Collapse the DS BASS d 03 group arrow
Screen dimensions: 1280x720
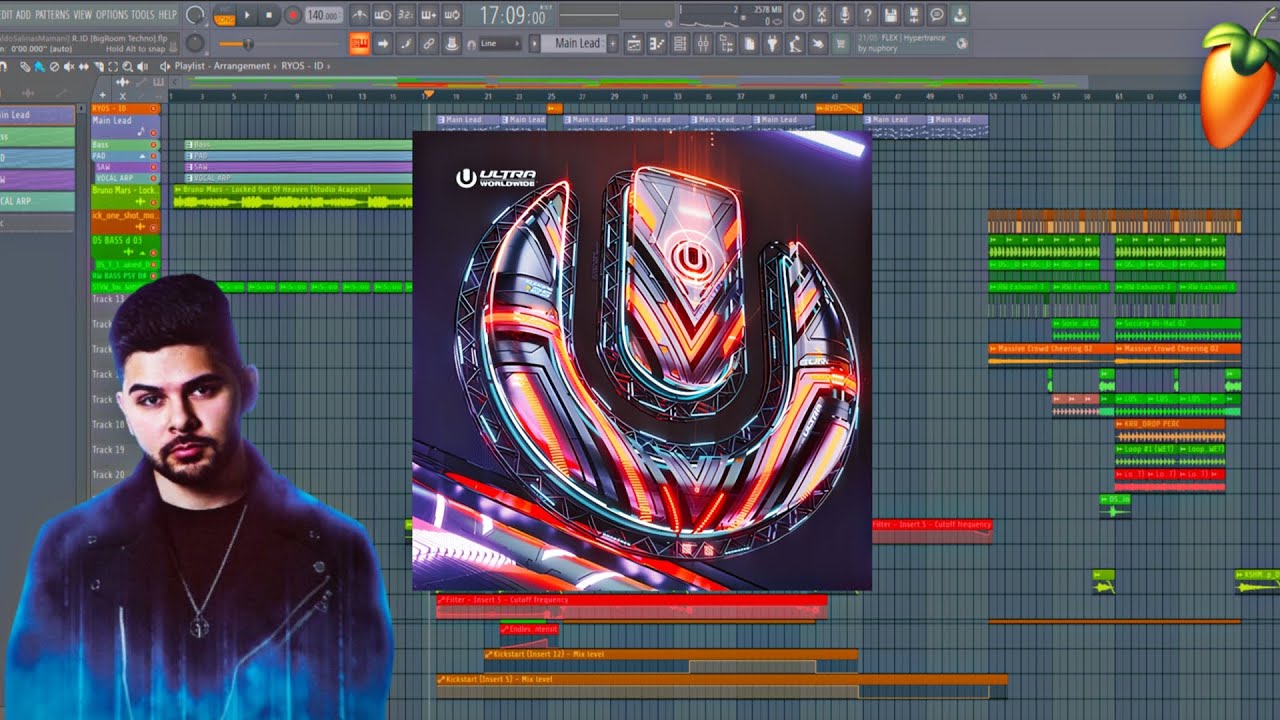[142, 252]
